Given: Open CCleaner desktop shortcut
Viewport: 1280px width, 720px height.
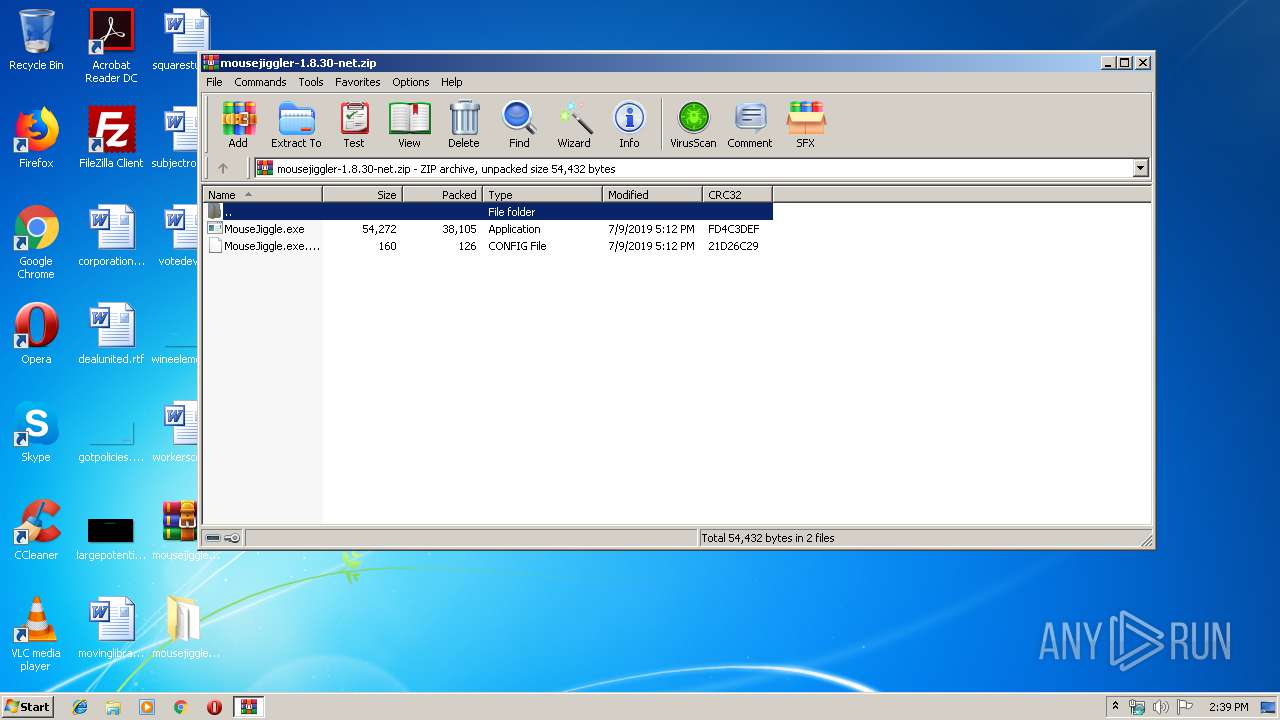Looking at the screenshot, I should (x=36, y=530).
